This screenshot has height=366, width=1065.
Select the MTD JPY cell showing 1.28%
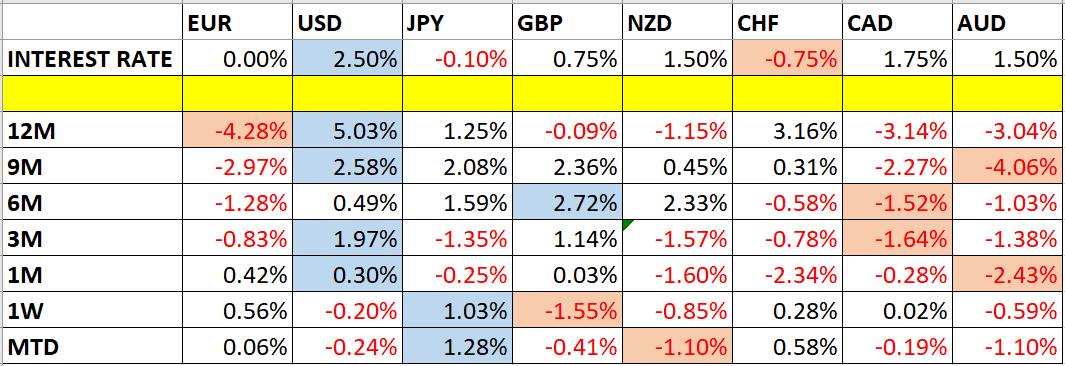458,346
